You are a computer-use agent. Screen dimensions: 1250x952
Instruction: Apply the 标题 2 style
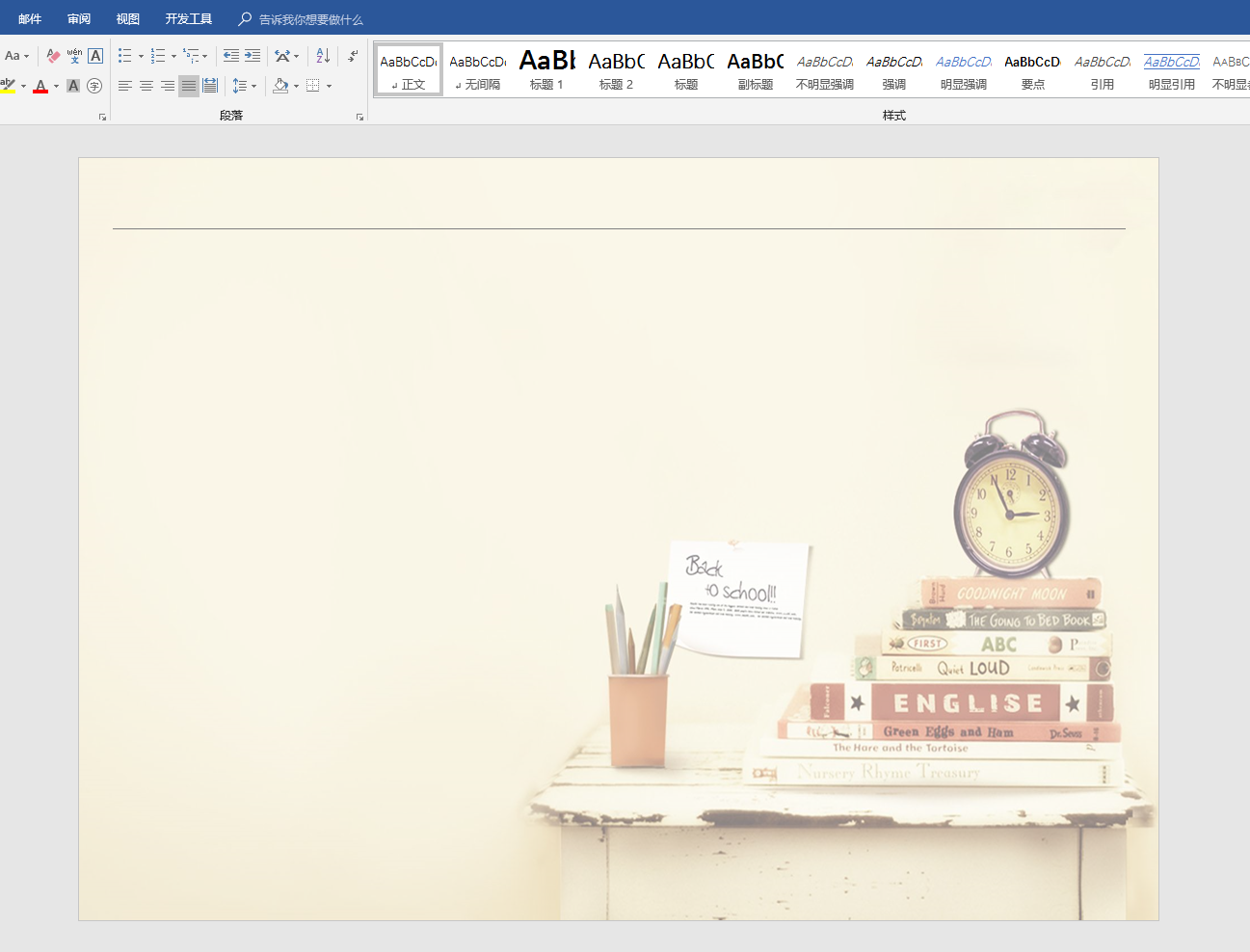coord(617,70)
